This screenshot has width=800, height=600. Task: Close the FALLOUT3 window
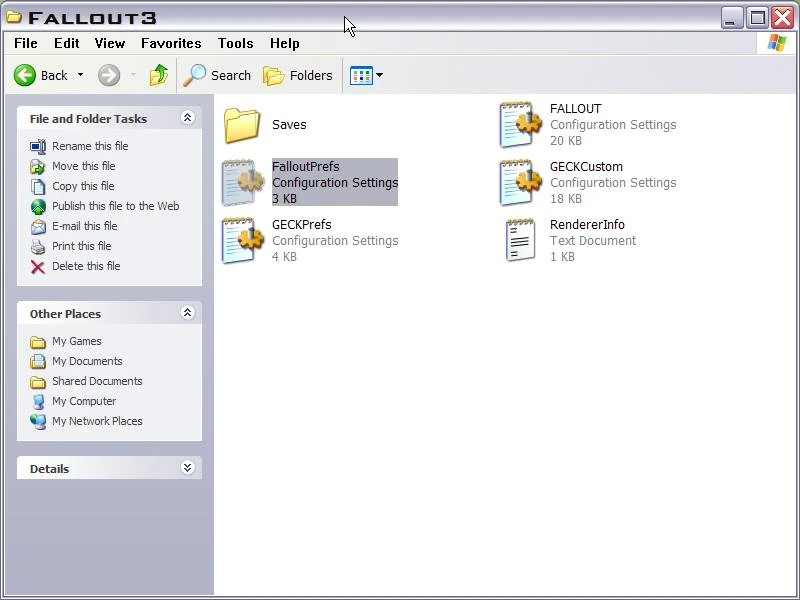pyautogui.click(x=783, y=18)
